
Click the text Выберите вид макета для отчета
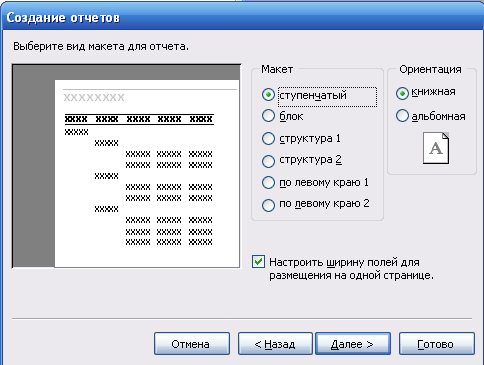tap(101, 46)
